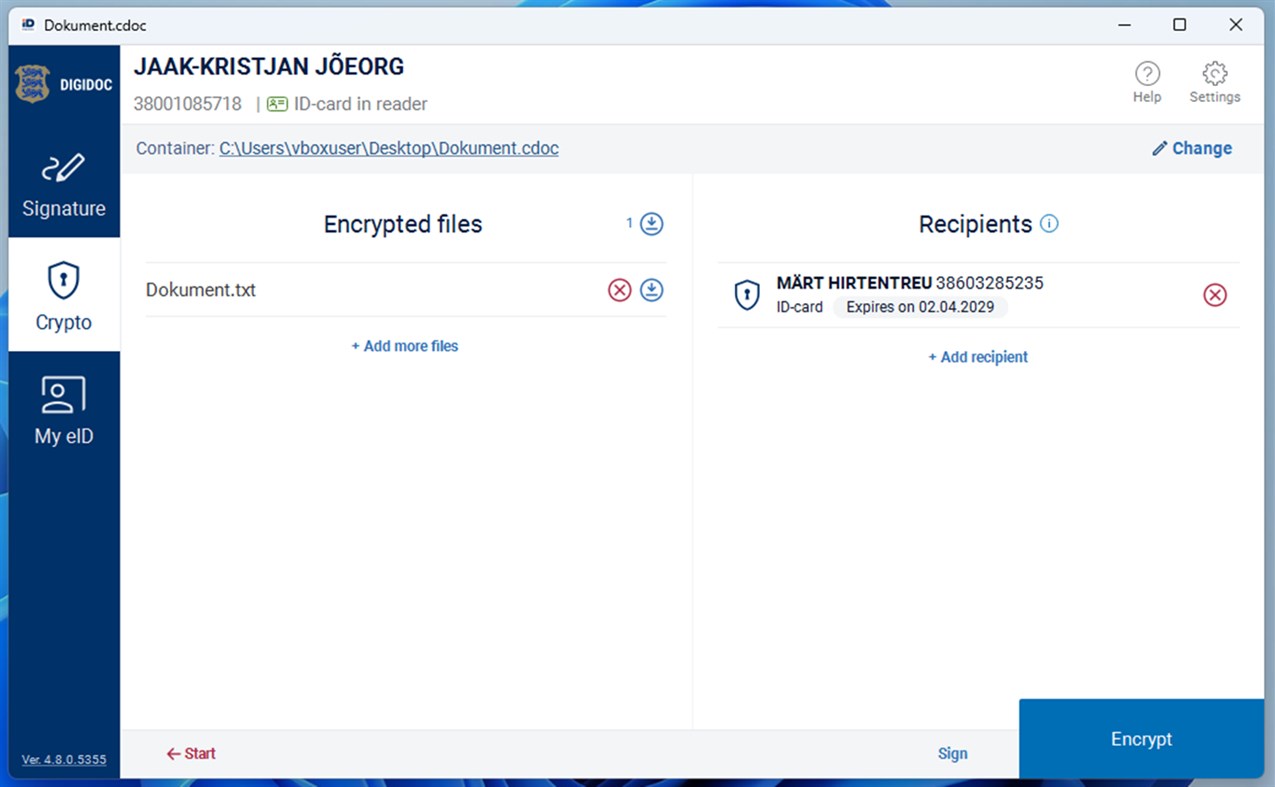Screen dimensions: 1275x787
Task: Open the My eID tab
Action: [x=64, y=410]
